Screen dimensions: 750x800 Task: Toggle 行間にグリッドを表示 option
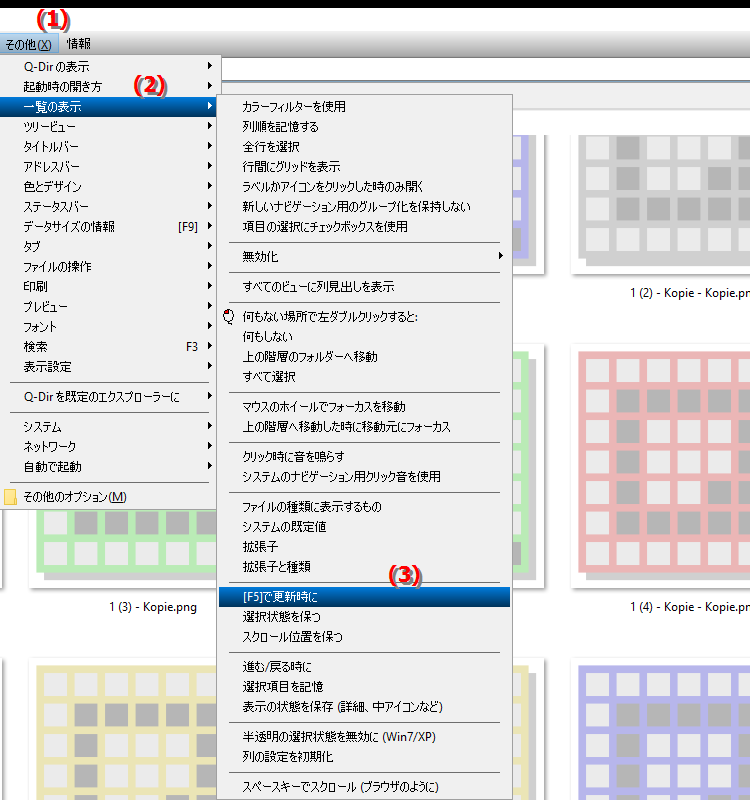[x=364, y=166]
